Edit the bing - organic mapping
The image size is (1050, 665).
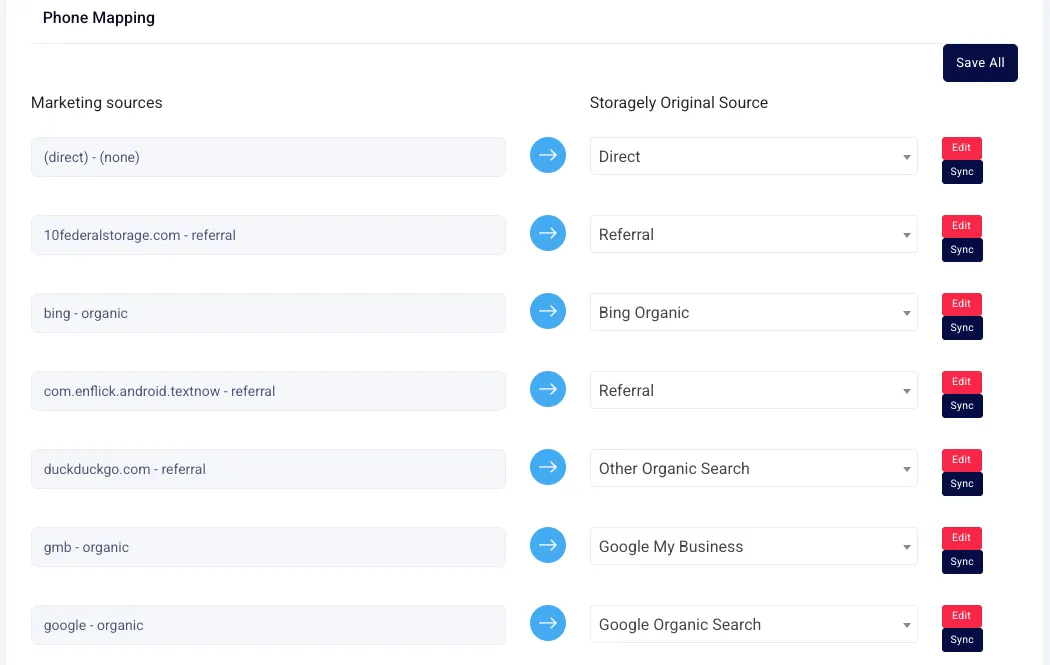[962, 304]
